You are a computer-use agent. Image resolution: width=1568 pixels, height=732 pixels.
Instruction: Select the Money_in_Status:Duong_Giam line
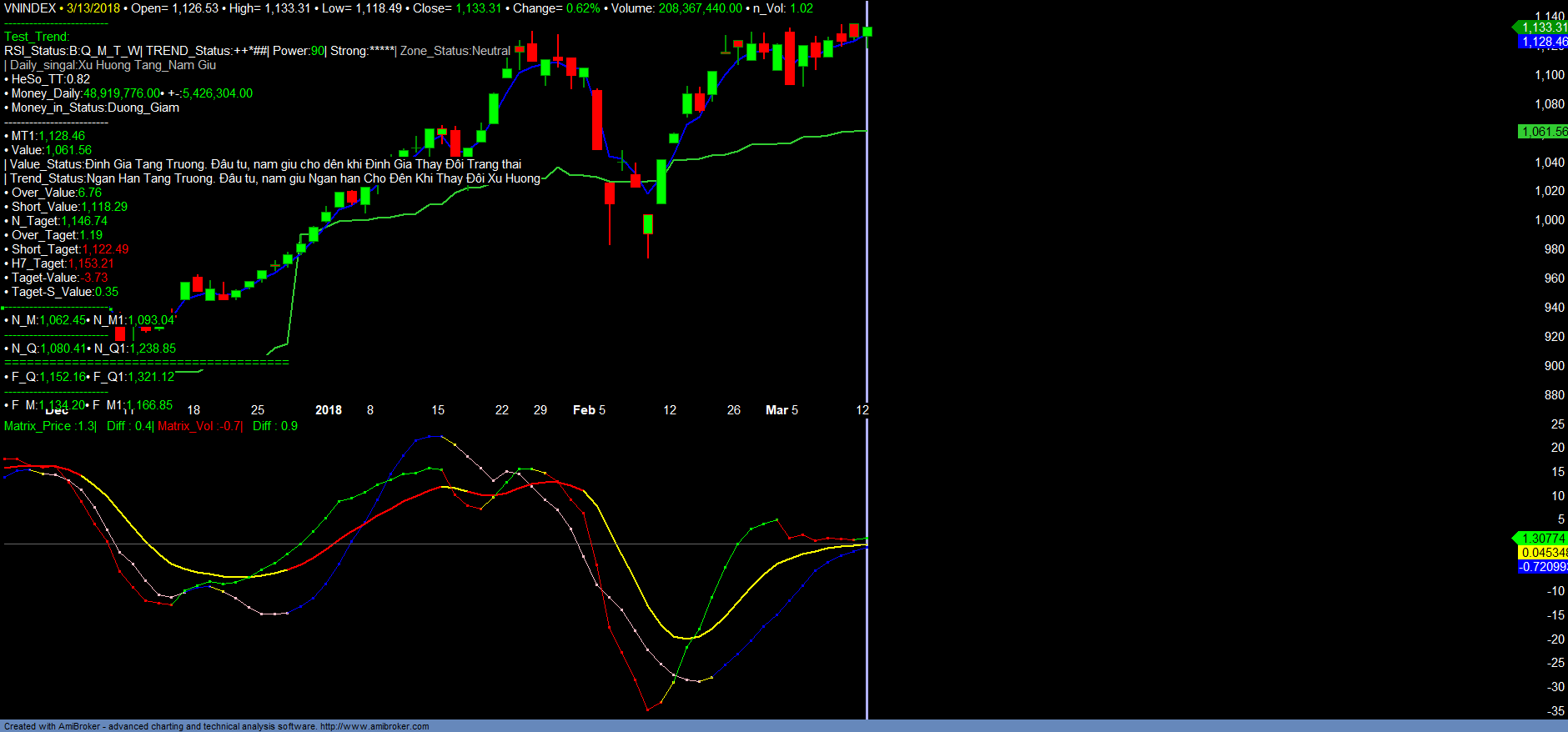coord(95,108)
